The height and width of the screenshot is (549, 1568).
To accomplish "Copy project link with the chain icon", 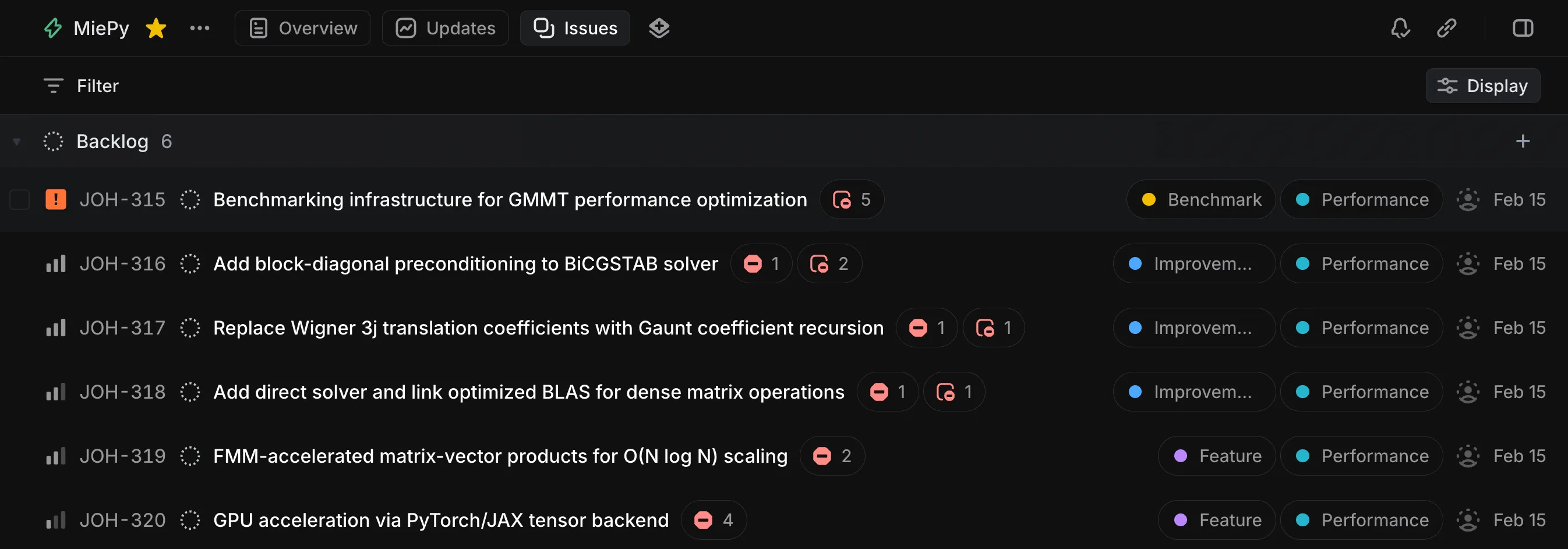I will click(x=1446, y=28).
